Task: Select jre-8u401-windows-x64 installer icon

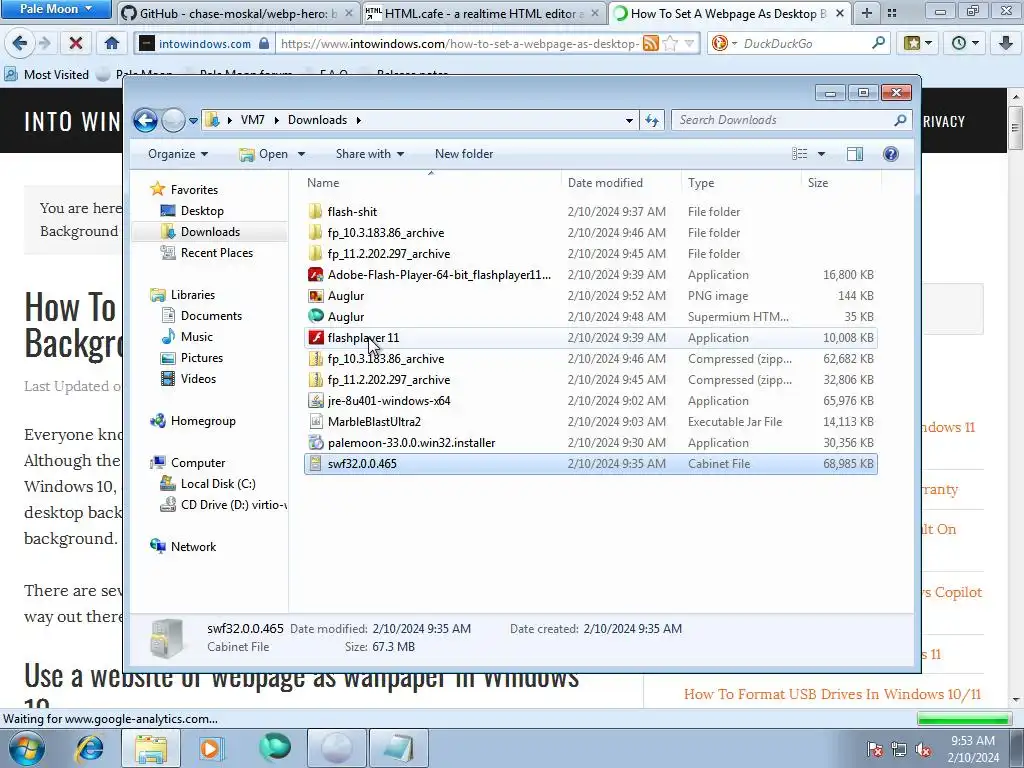Action: tap(316, 401)
